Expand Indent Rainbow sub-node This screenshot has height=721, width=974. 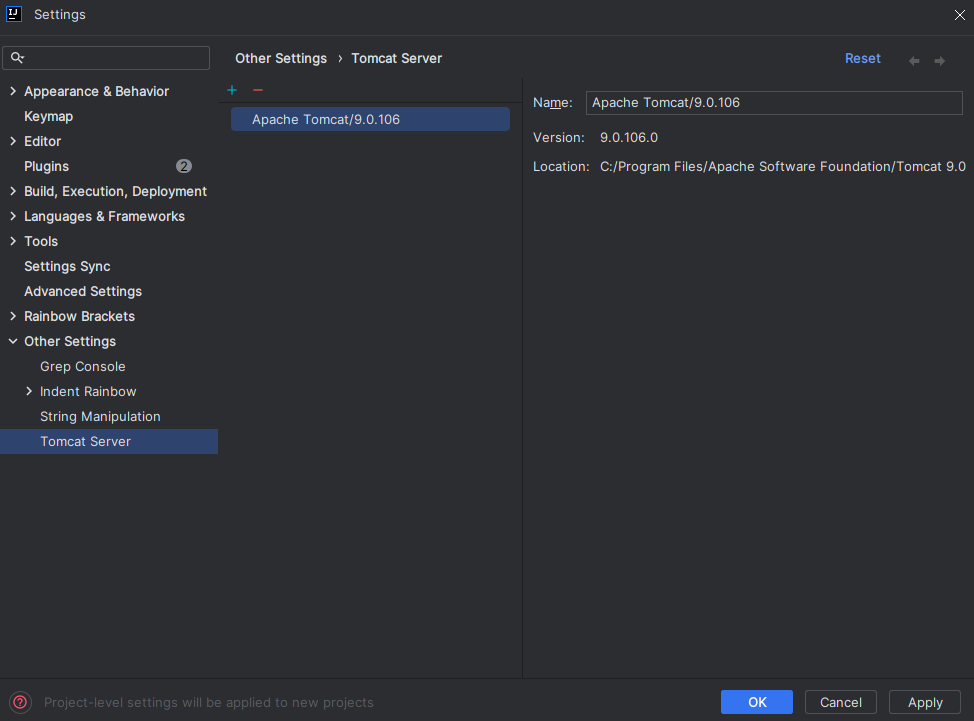click(x=29, y=391)
